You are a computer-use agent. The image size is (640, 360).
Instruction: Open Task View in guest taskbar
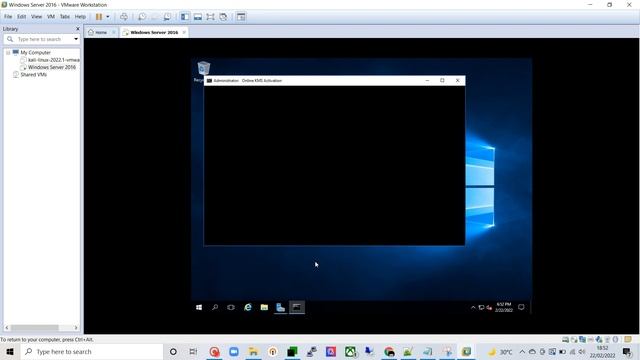pyautogui.click(x=231, y=307)
